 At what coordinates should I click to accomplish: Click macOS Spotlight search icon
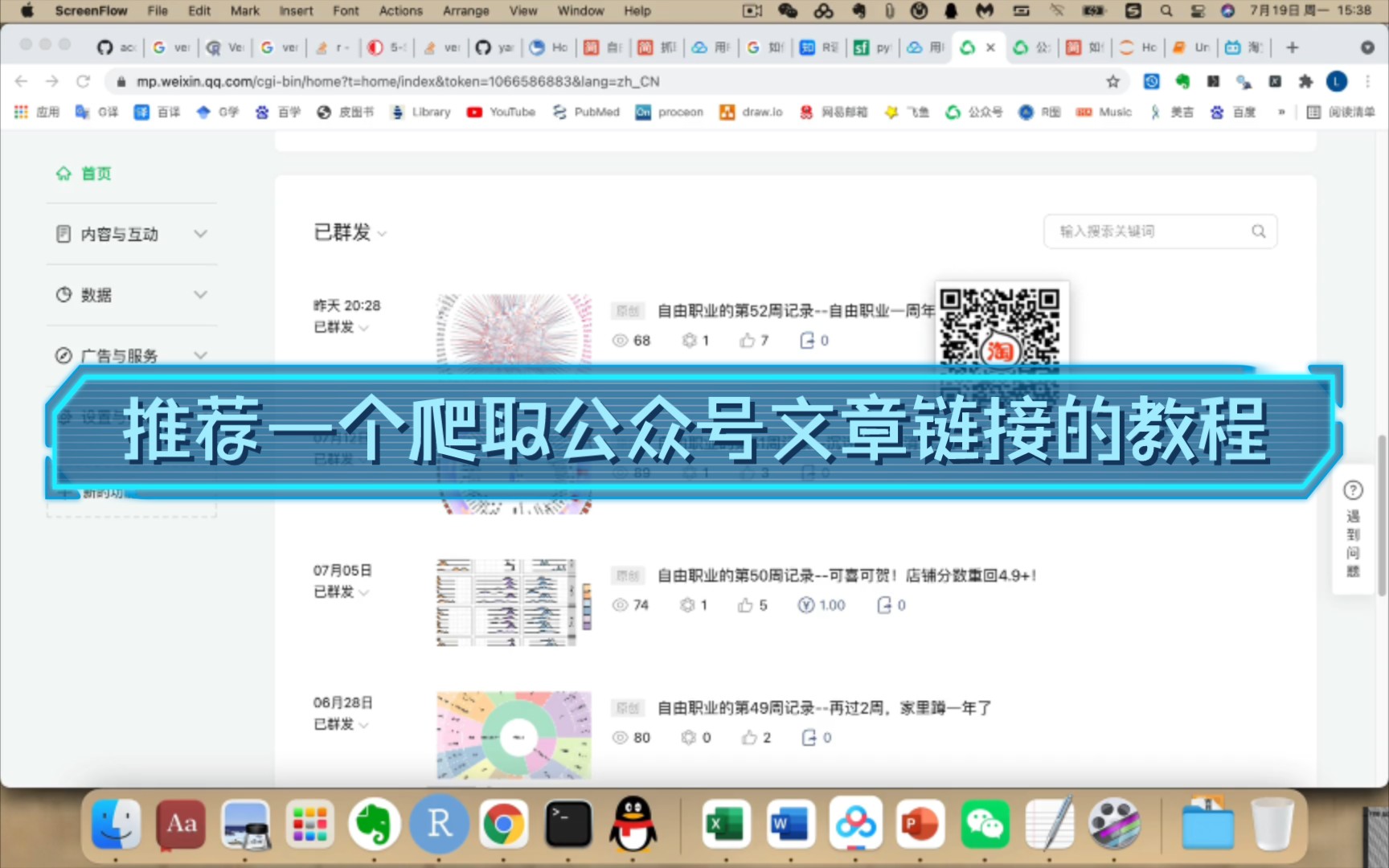tap(1166, 10)
